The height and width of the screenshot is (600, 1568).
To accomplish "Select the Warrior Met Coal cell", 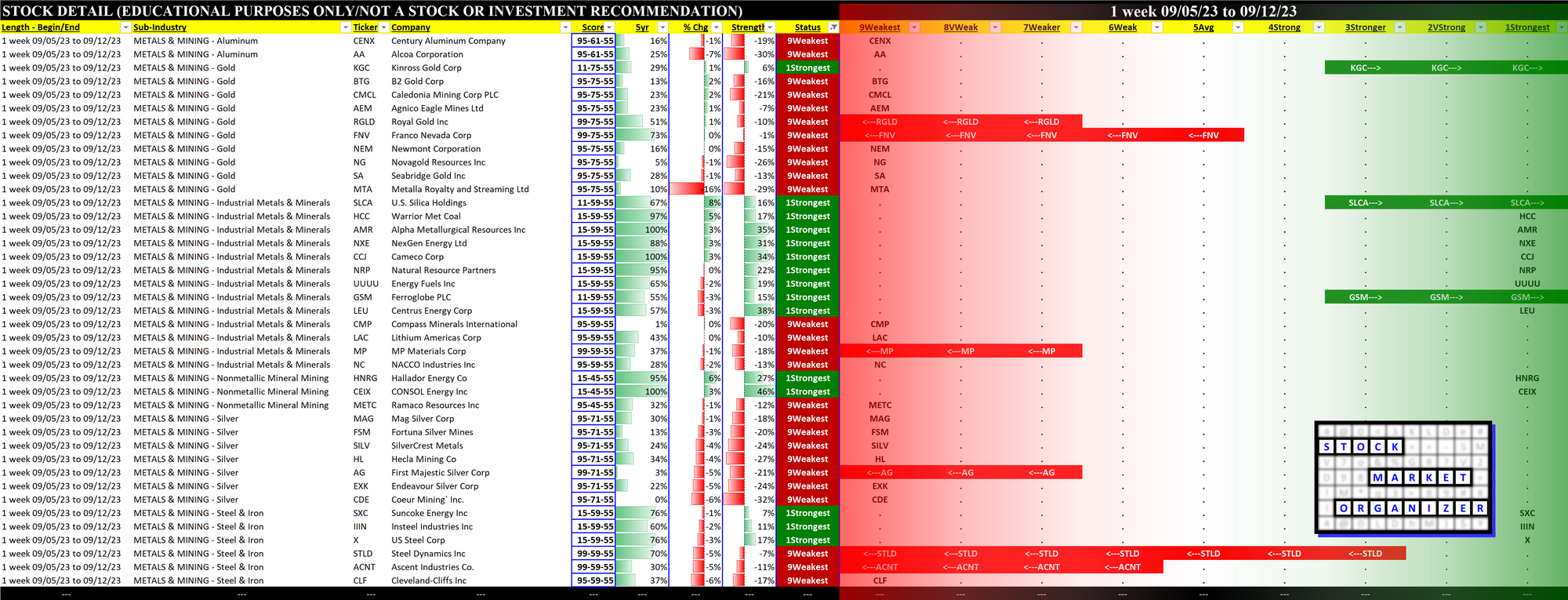I will (481, 216).
